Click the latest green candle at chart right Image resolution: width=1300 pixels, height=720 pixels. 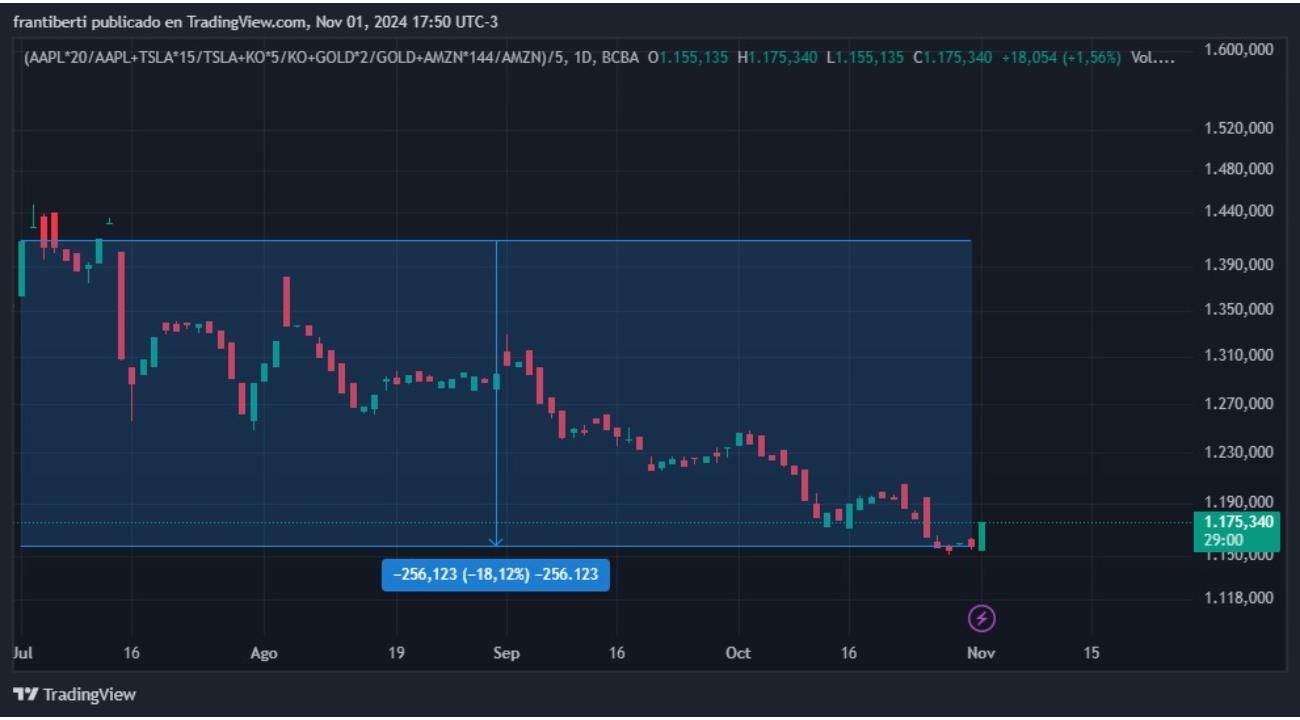pos(983,536)
